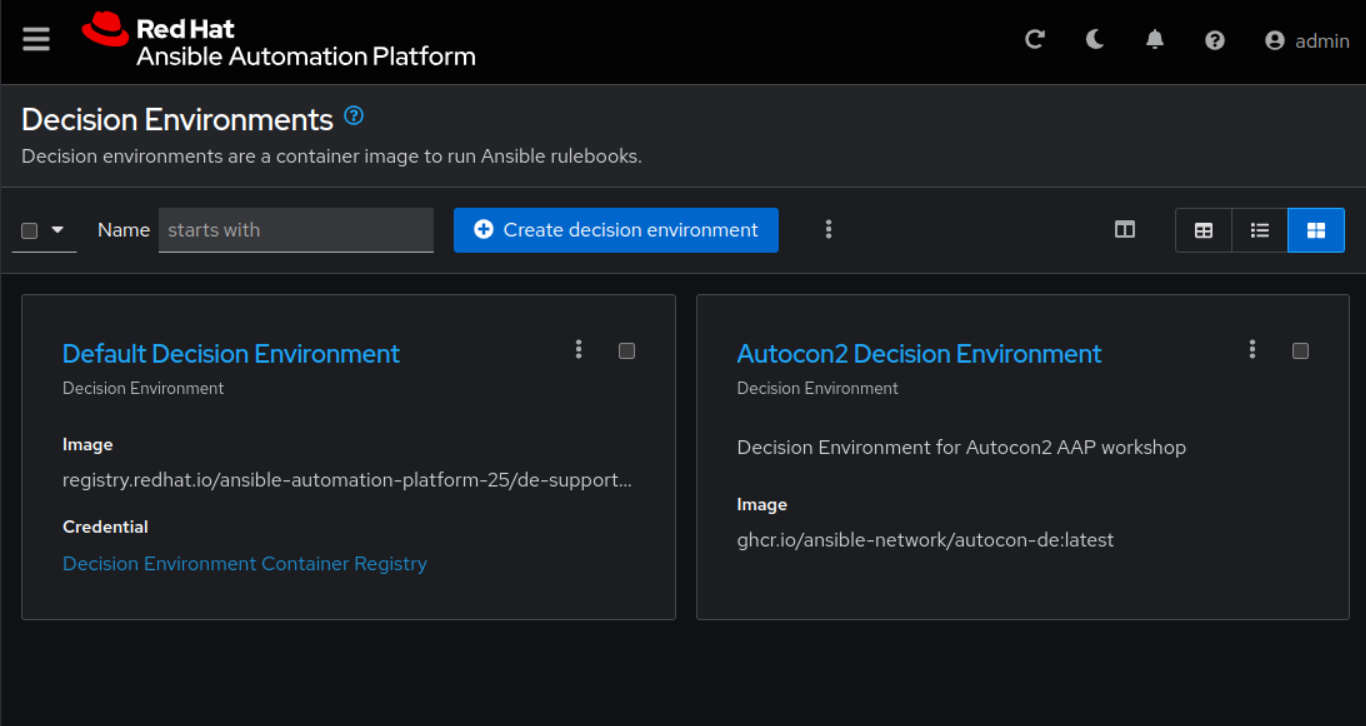Open notifications via the bell icon
The width and height of the screenshot is (1366, 726).
tap(1155, 40)
